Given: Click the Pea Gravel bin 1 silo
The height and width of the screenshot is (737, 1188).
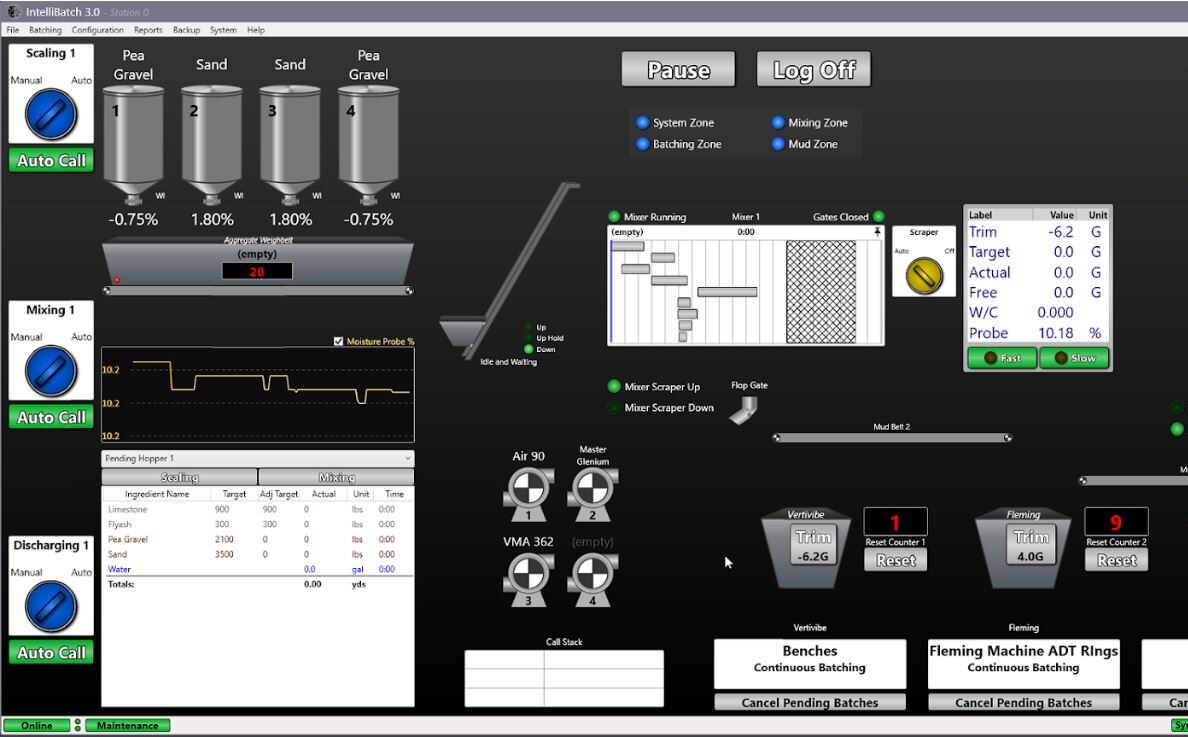Looking at the screenshot, I should point(133,144).
